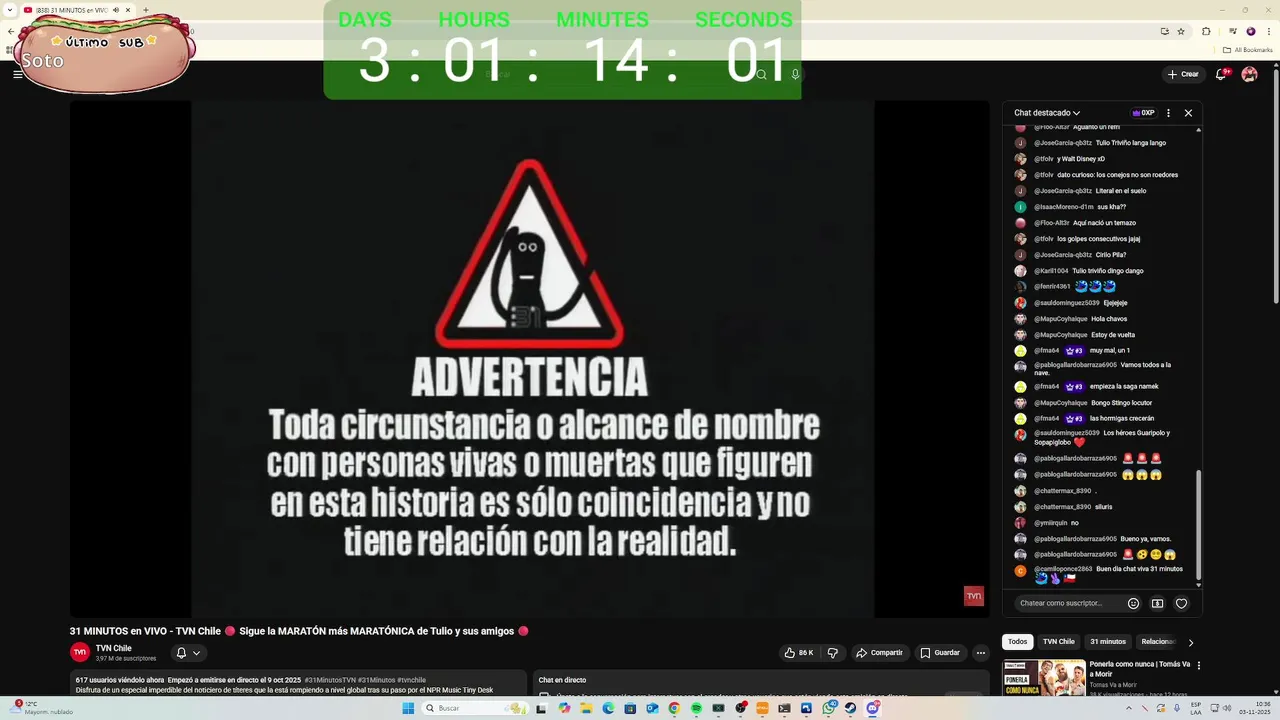Viewport: 1280px width, 720px height.
Task: Open subscription notification bell dropdown for TVN Chile
Action: coord(188,653)
